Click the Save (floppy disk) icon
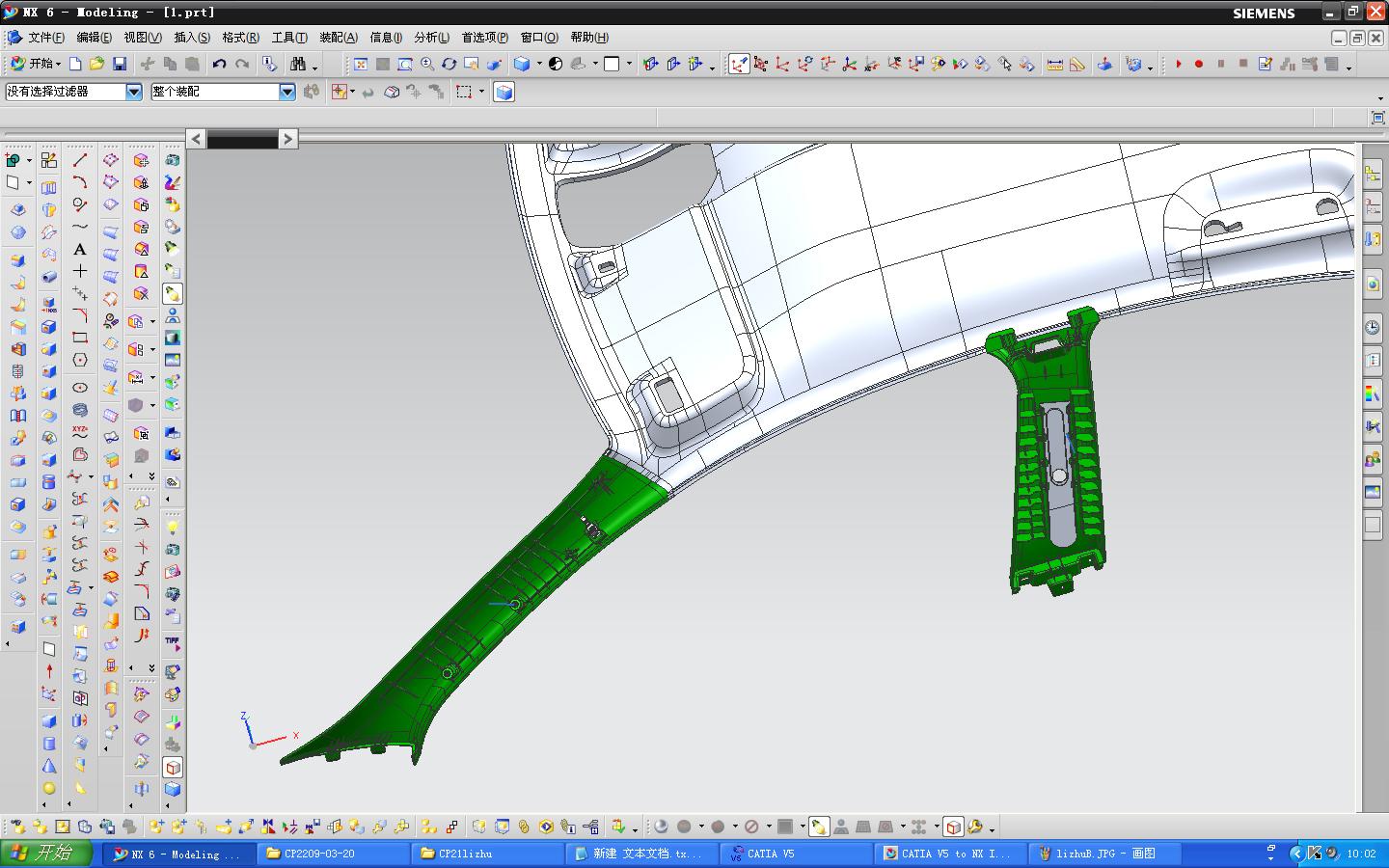1389x868 pixels. pyautogui.click(x=120, y=64)
